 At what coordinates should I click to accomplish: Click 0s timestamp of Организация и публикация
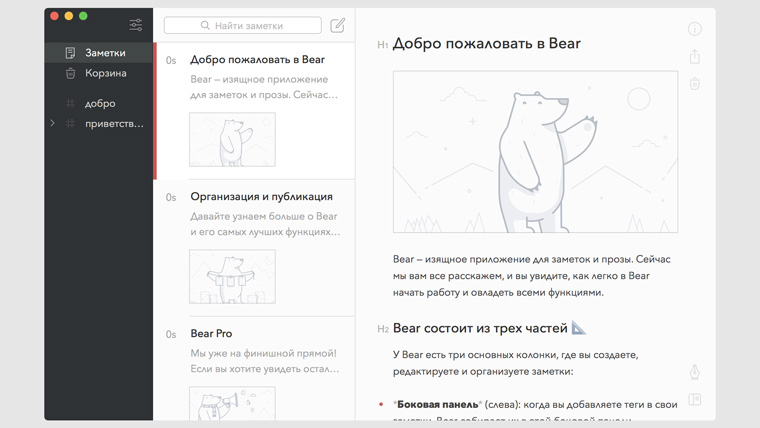tap(171, 197)
